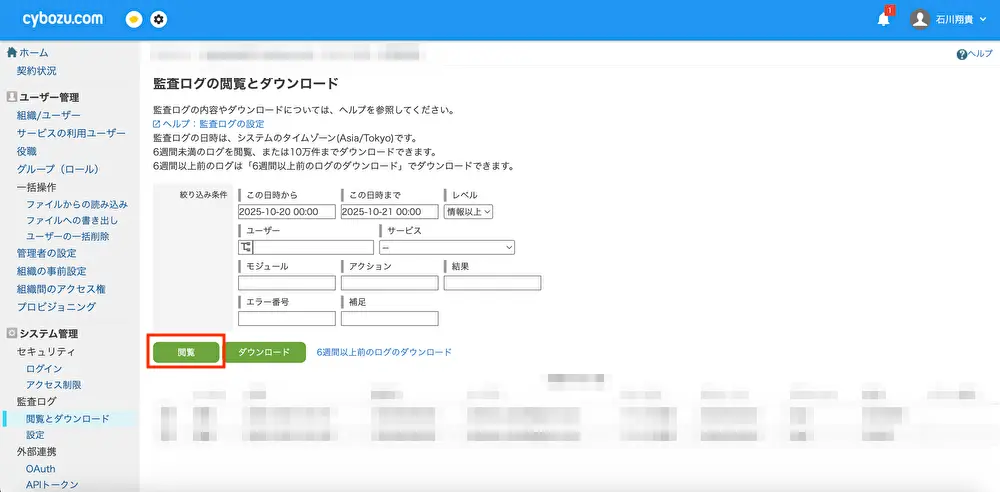The image size is (1000, 492).
Task: Click the ユーザー管理 section header
Action: click(49, 98)
